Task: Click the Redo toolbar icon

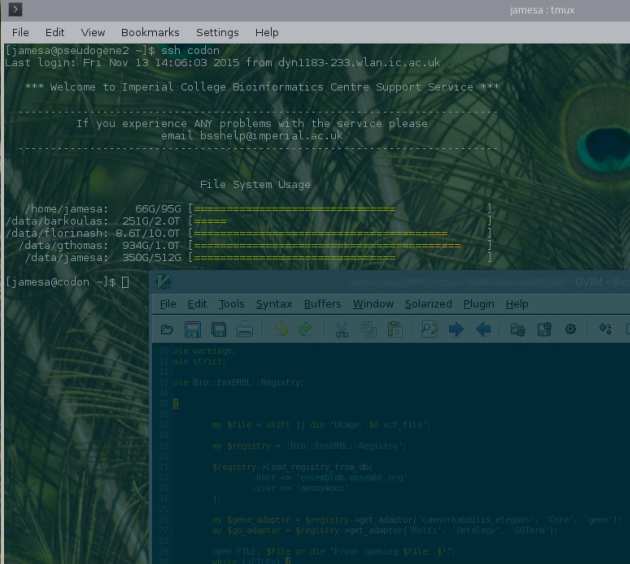Action: pyautogui.click(x=306, y=329)
